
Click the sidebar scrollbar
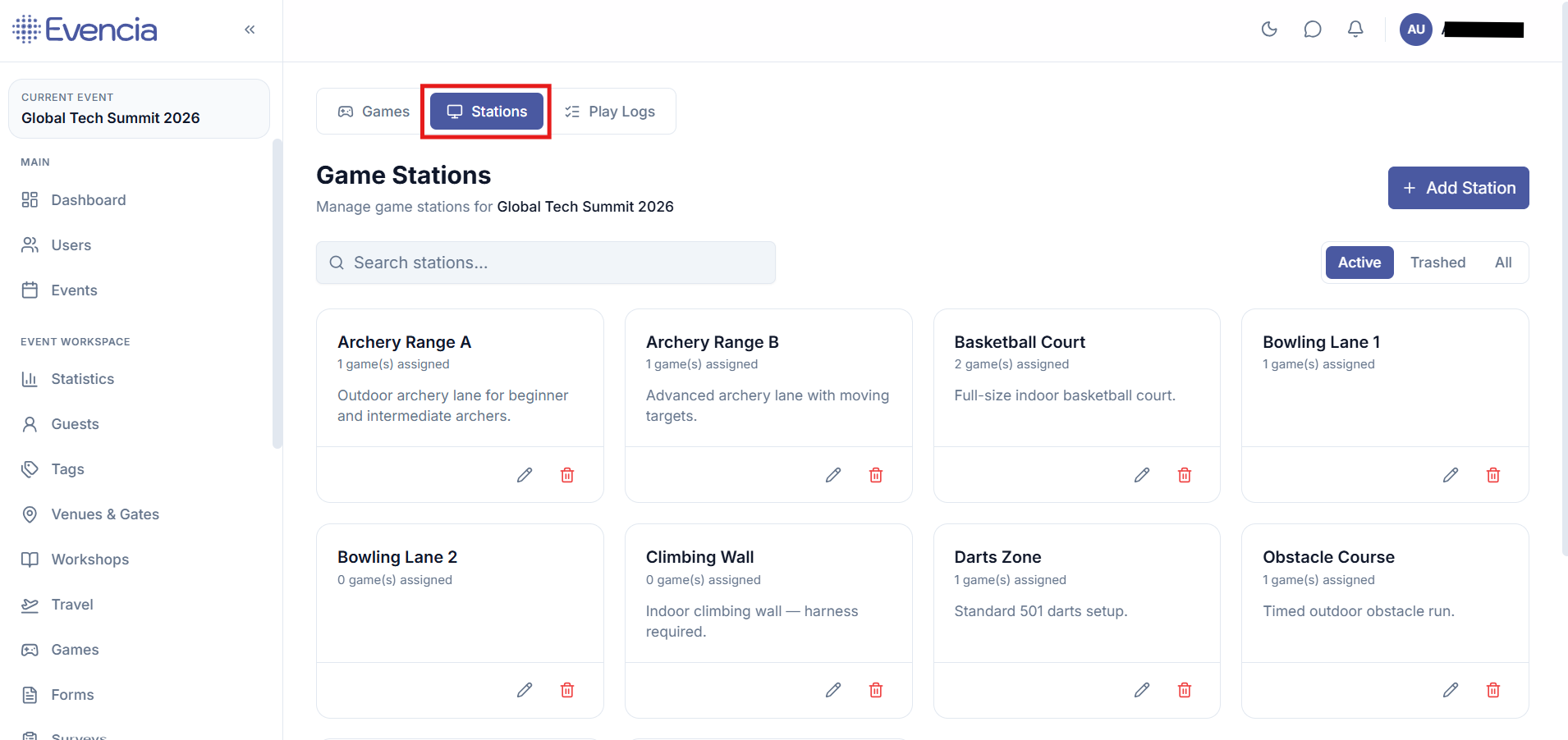(277, 294)
